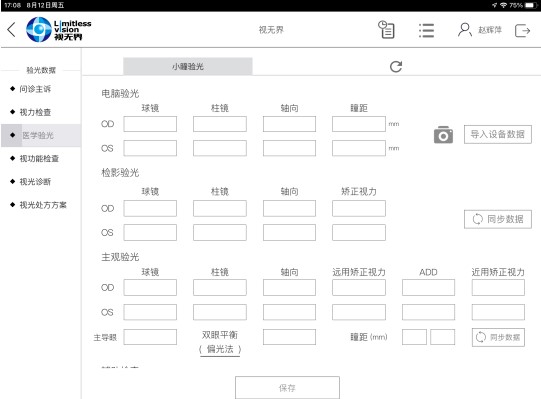Click the Limitless Vision logo
The height and width of the screenshot is (399, 541).
pyautogui.click(x=59, y=30)
